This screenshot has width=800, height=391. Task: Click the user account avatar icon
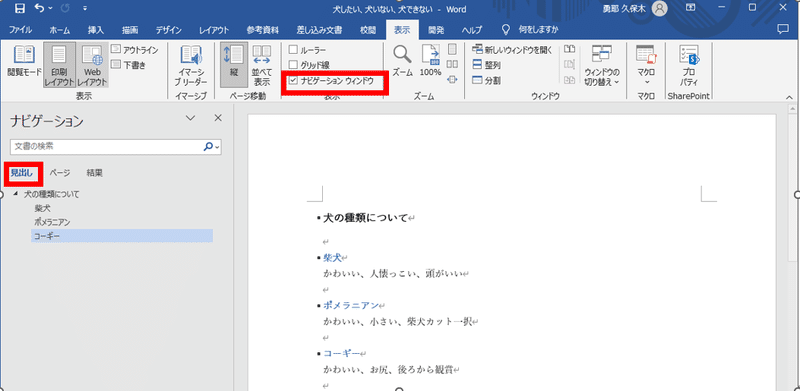click(660, 8)
